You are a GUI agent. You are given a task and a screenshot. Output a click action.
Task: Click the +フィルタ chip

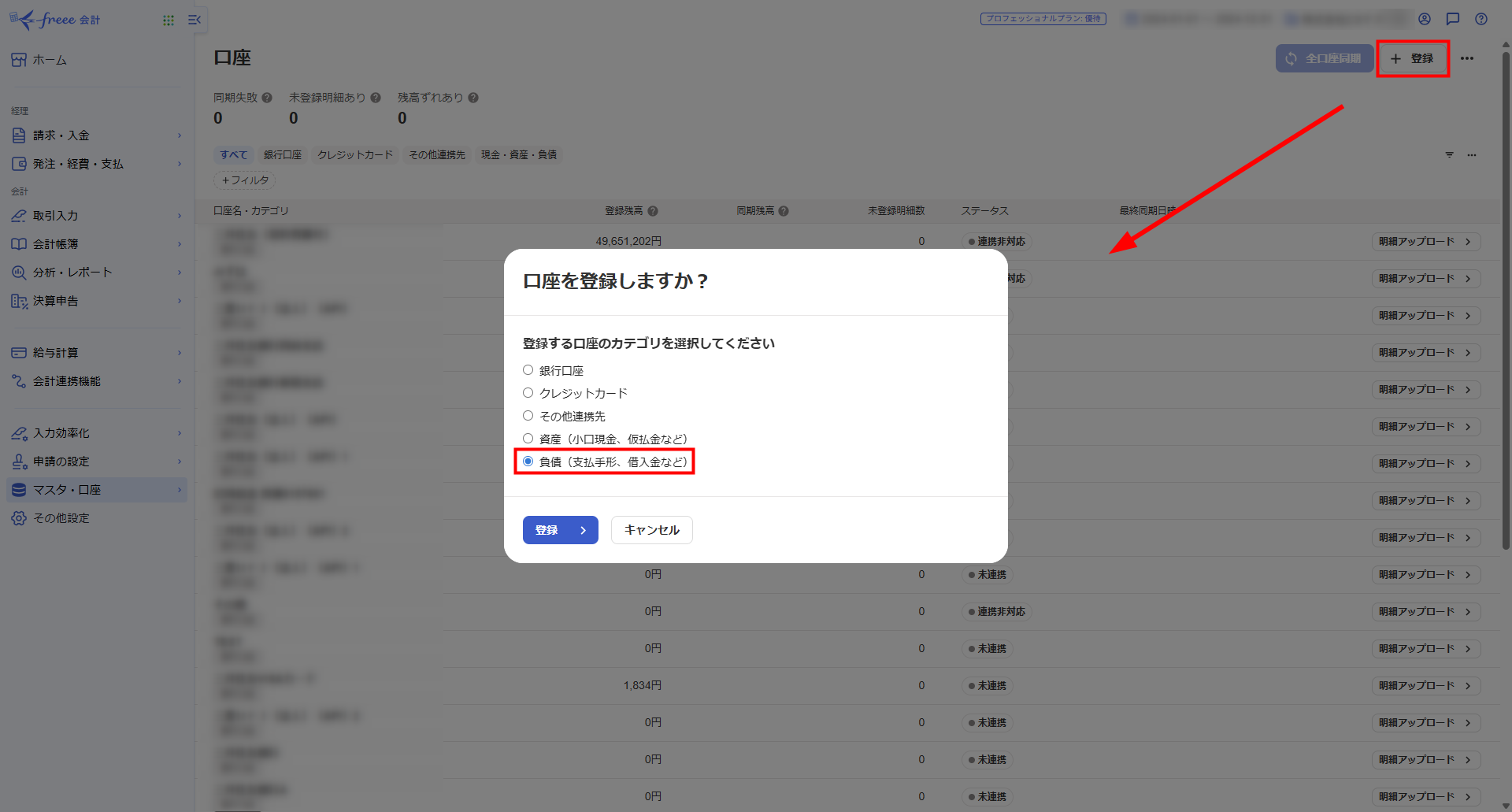coord(245,180)
